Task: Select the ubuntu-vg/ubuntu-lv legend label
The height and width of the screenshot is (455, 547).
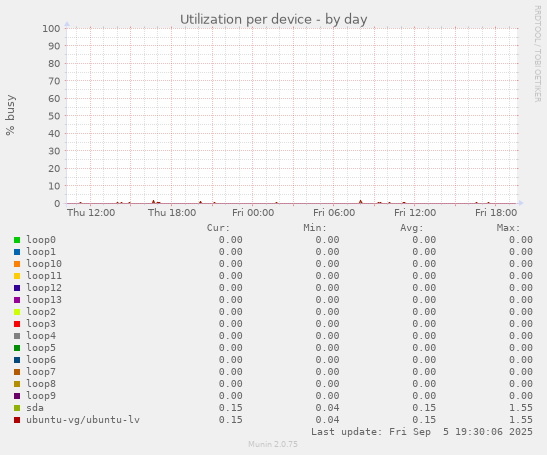Action: tap(83, 420)
